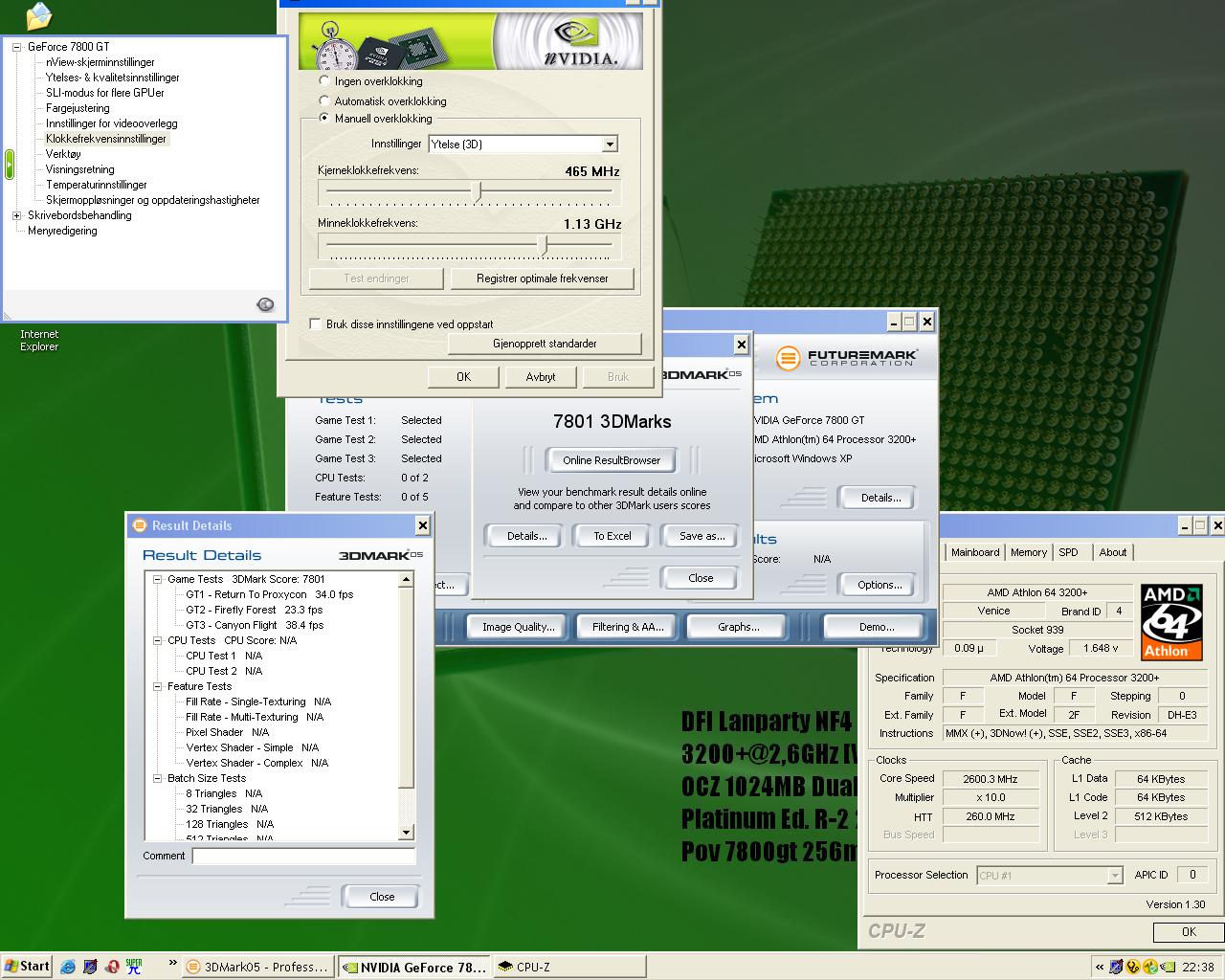Launch Opera from the quick launch bar
The height and width of the screenshot is (980, 1225).
112,967
